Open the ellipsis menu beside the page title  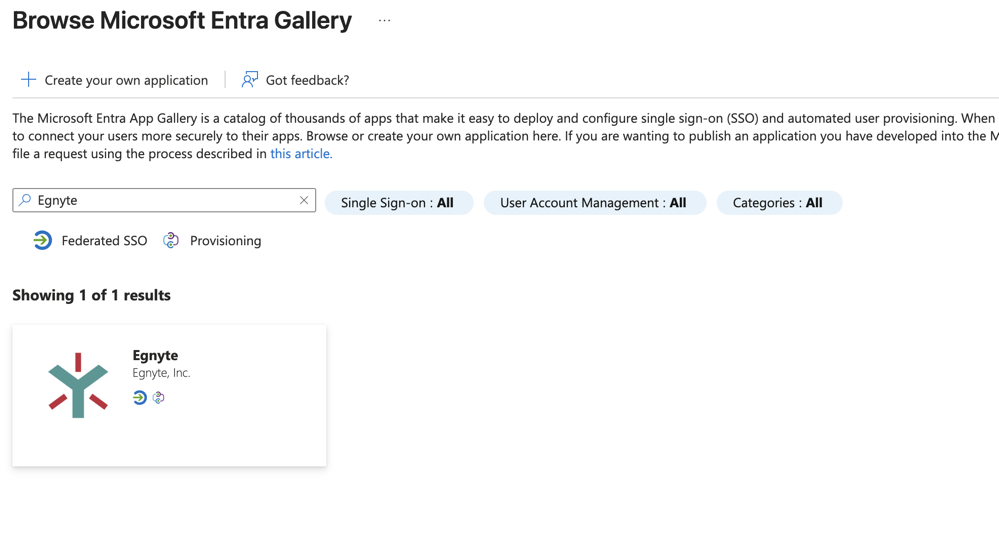pyautogui.click(x=384, y=20)
